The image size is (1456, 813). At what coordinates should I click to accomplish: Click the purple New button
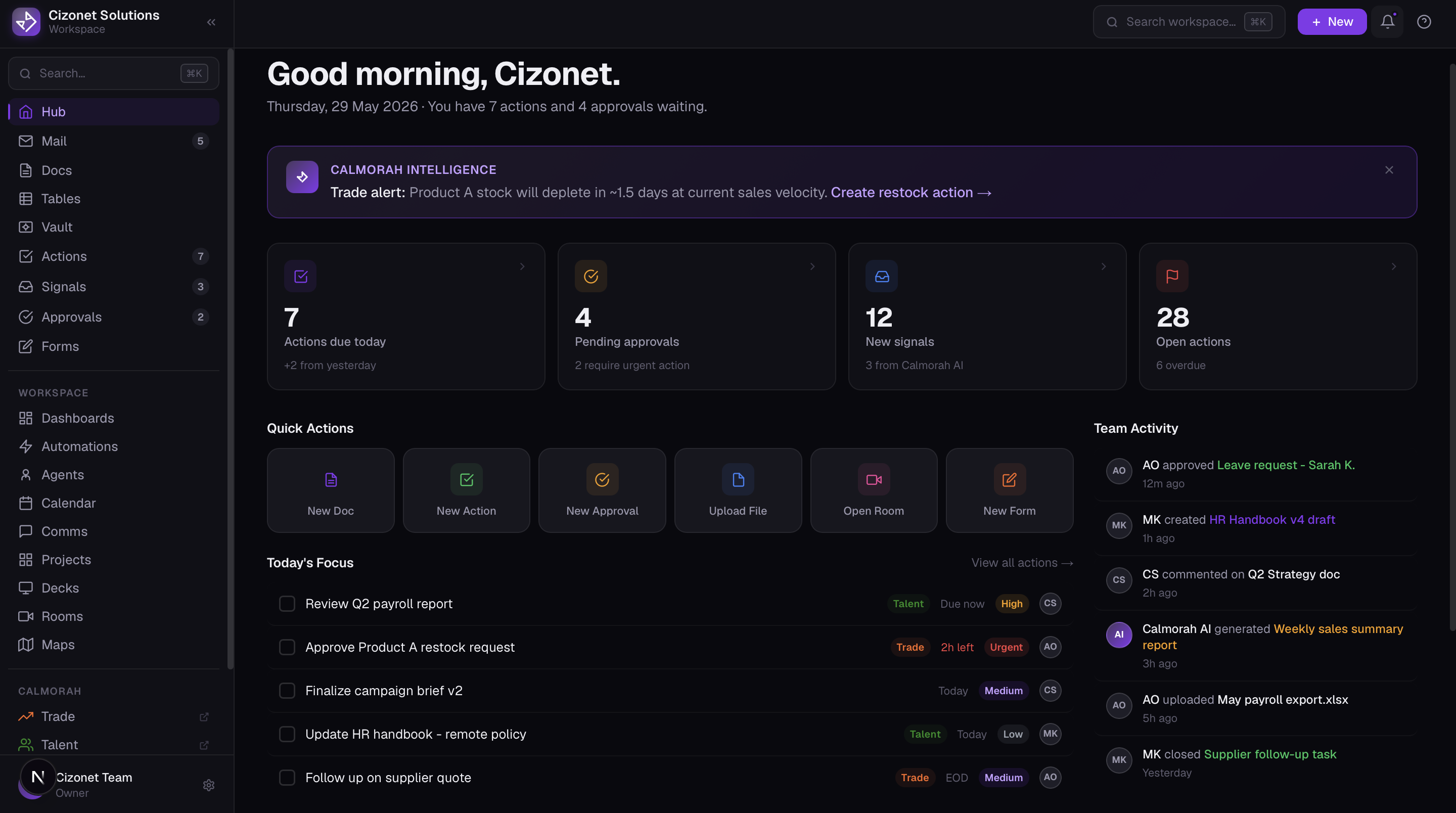[1332, 21]
